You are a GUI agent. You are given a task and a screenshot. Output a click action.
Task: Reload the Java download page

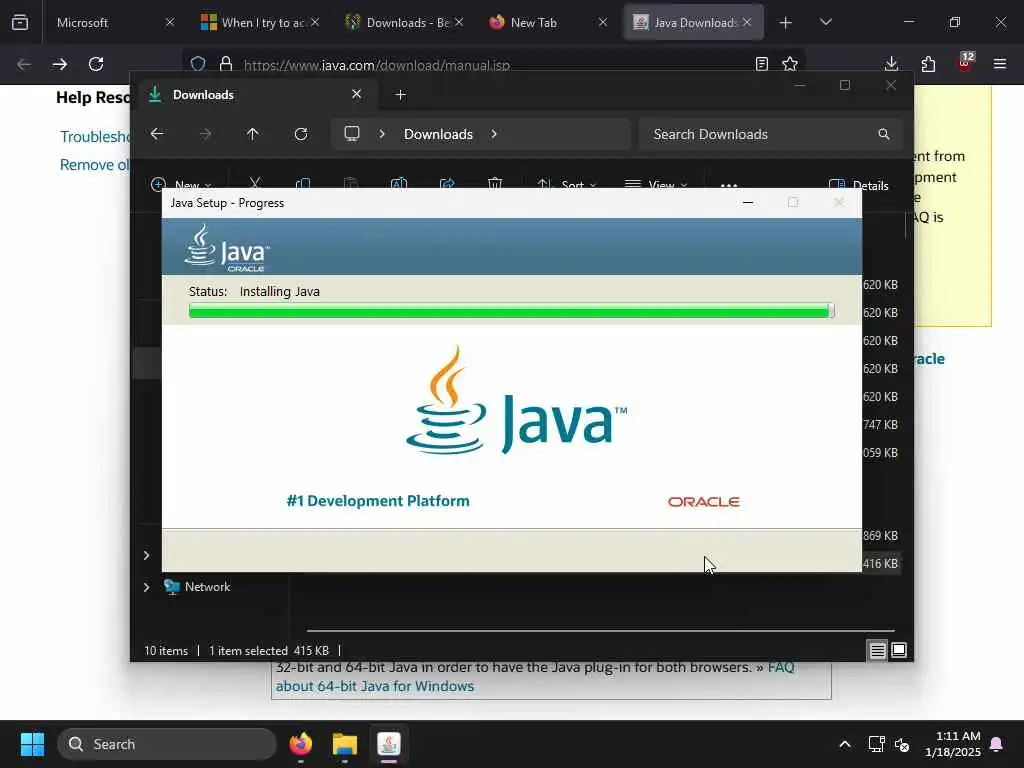pos(96,64)
